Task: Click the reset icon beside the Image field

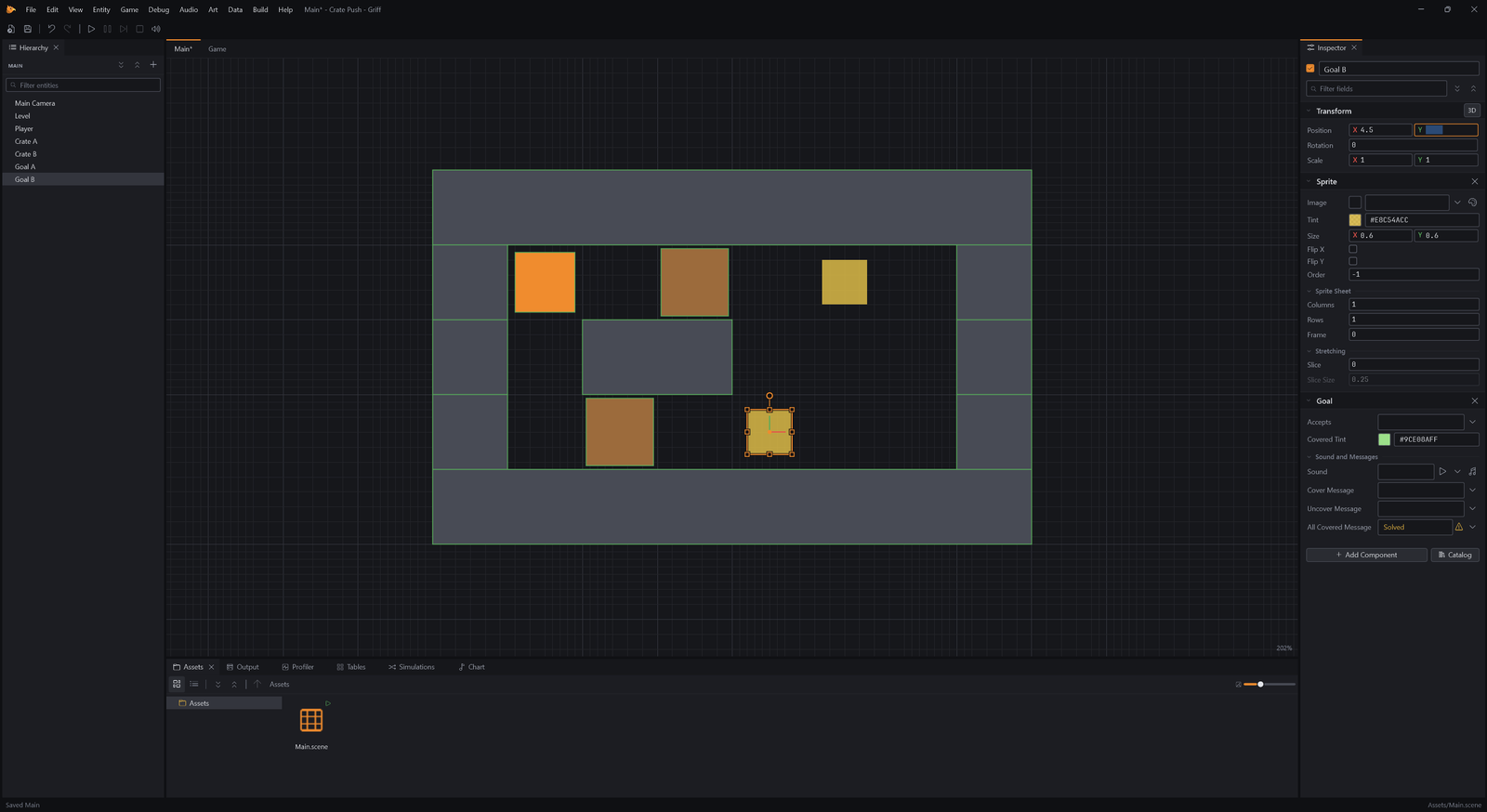Action: click(x=1472, y=203)
